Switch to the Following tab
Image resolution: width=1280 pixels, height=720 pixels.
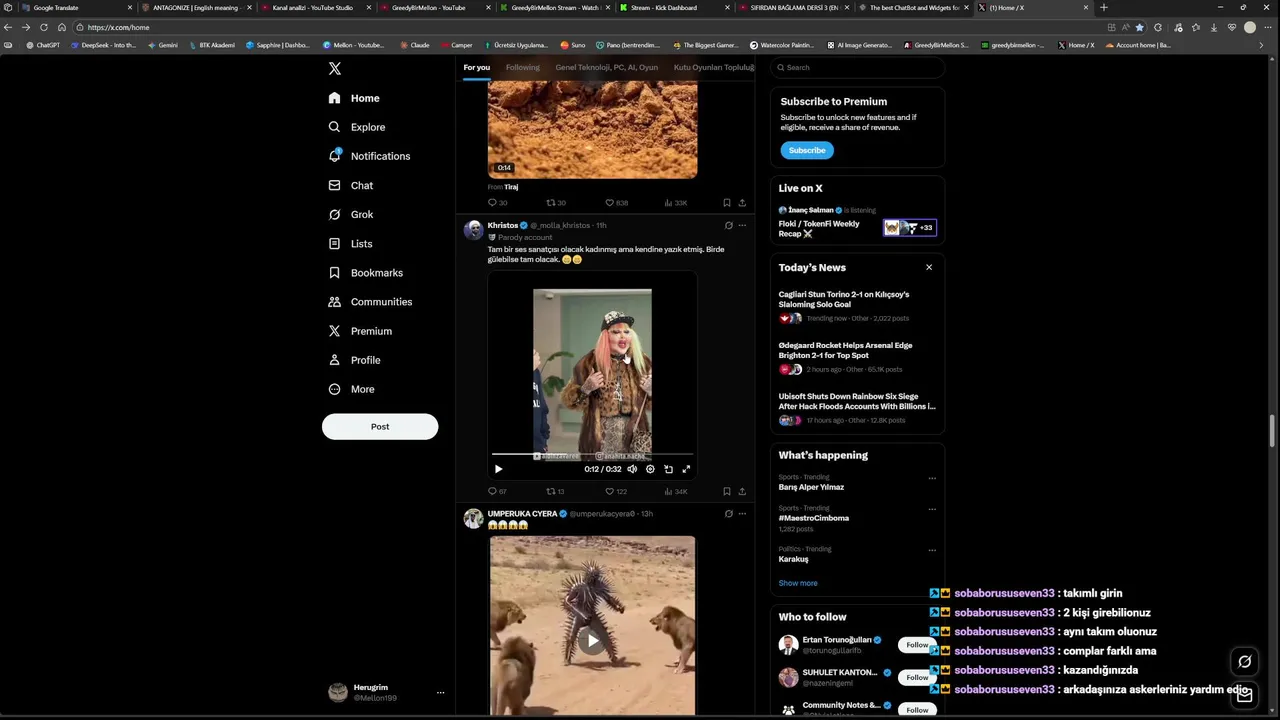pos(522,67)
